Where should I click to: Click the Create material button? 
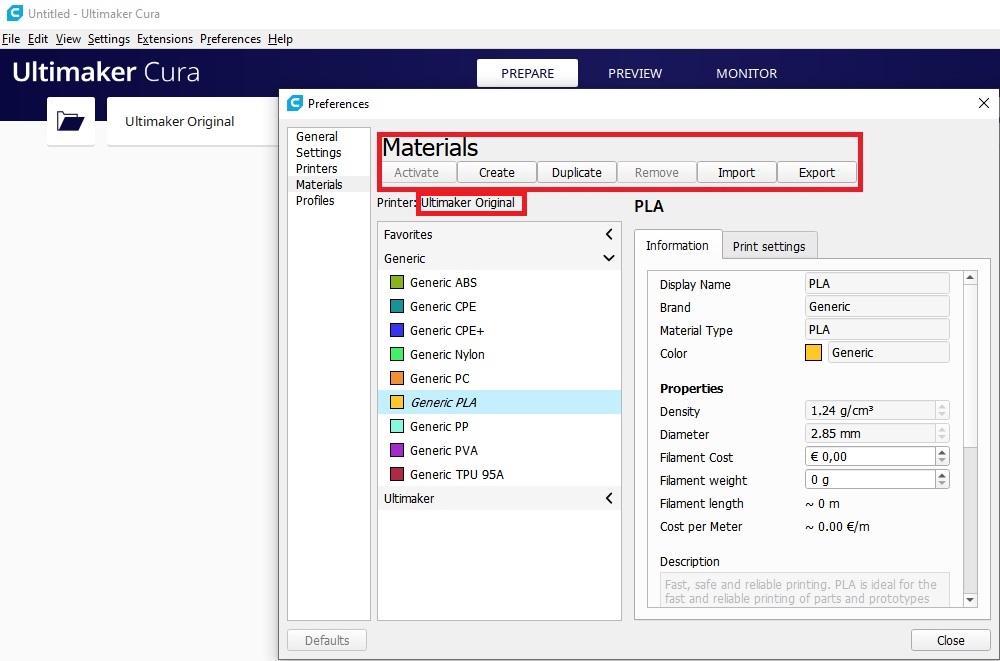click(x=497, y=172)
